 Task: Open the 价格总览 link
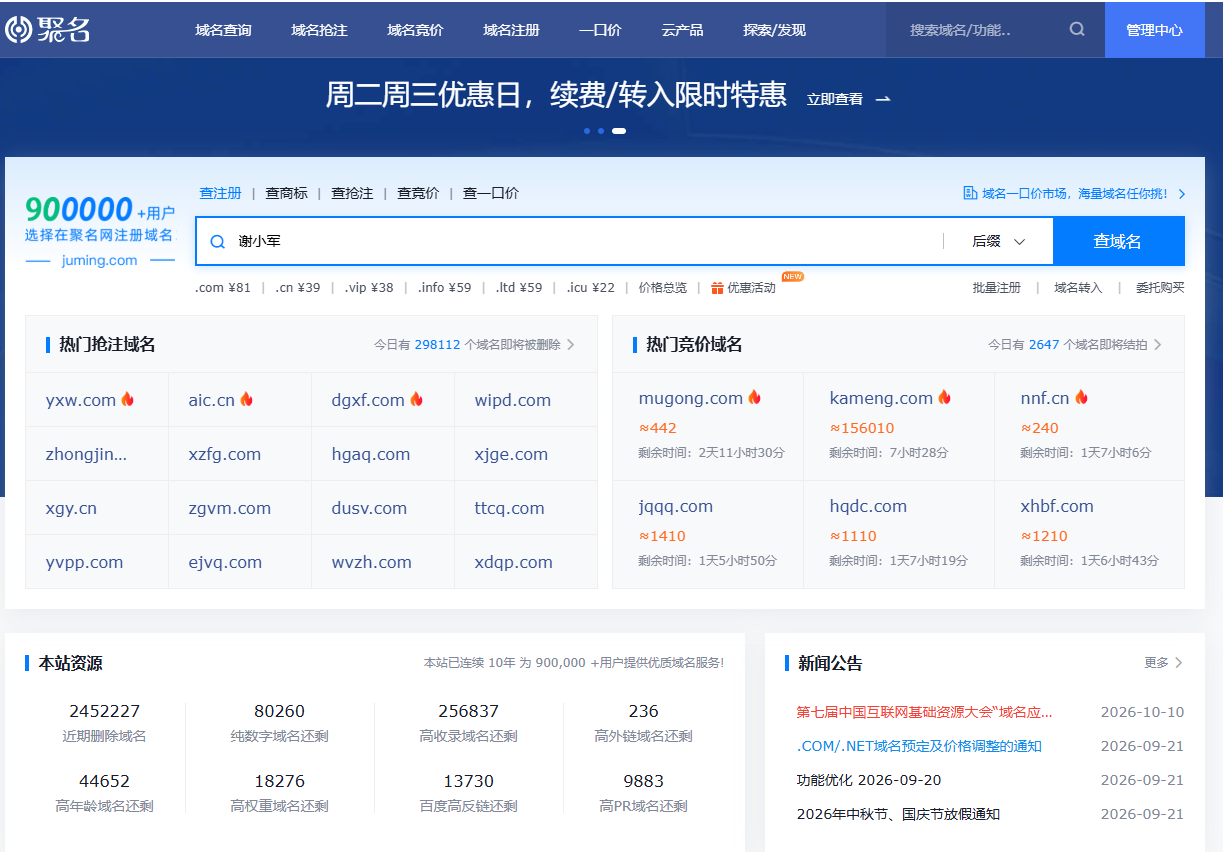click(663, 287)
